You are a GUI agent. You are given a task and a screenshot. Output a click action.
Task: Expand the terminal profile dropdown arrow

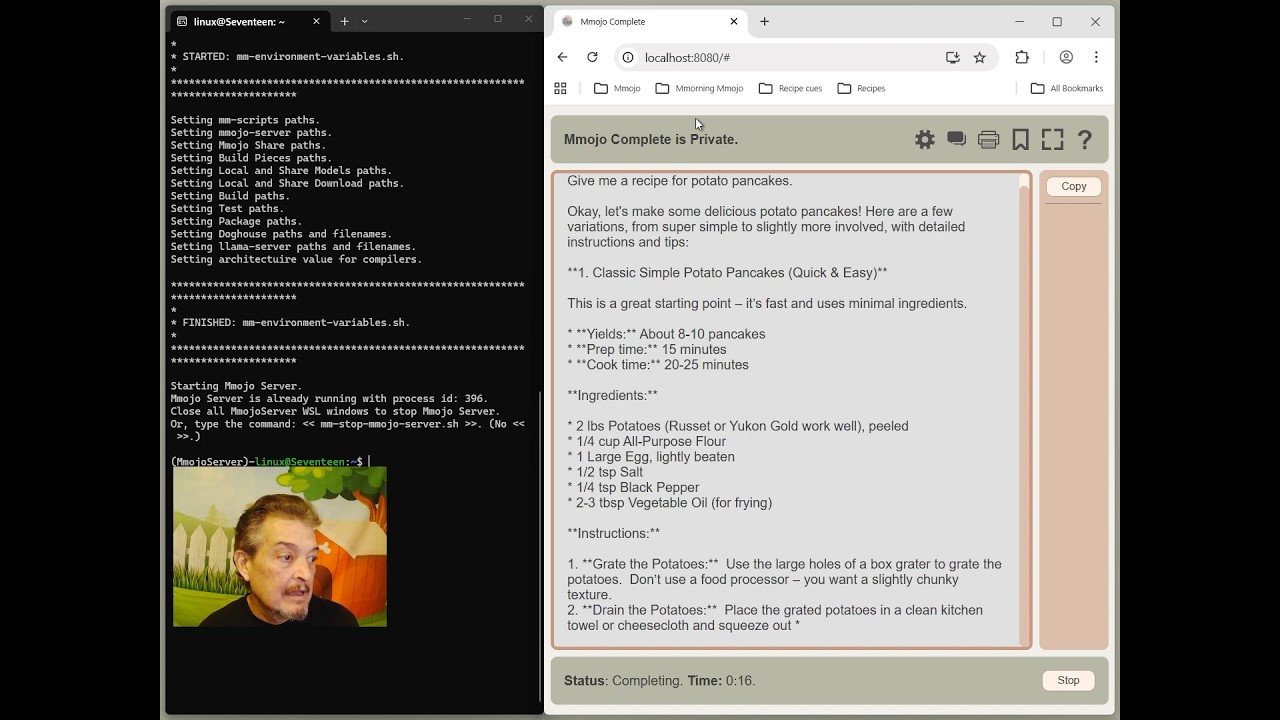[x=364, y=21]
